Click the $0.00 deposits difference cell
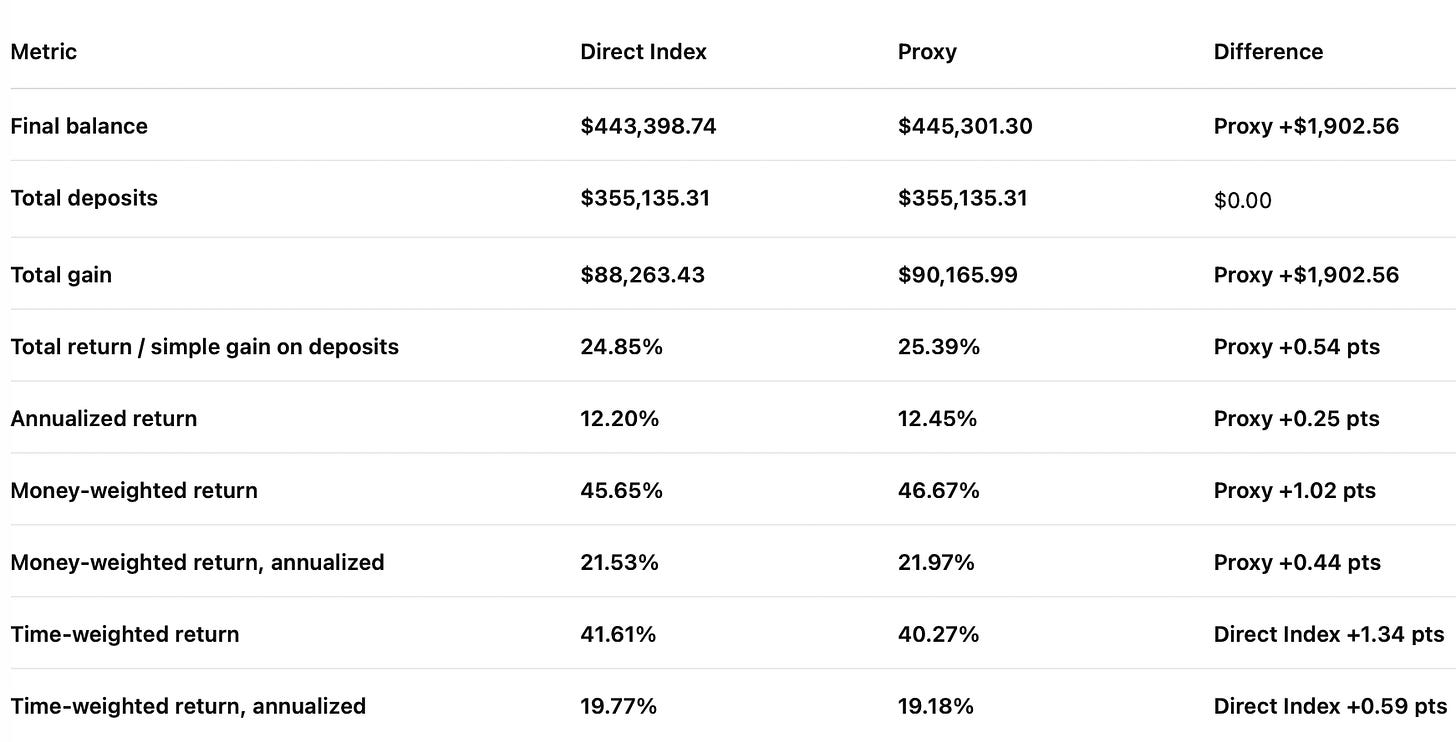The width and height of the screenshot is (1456, 742). click(1243, 200)
